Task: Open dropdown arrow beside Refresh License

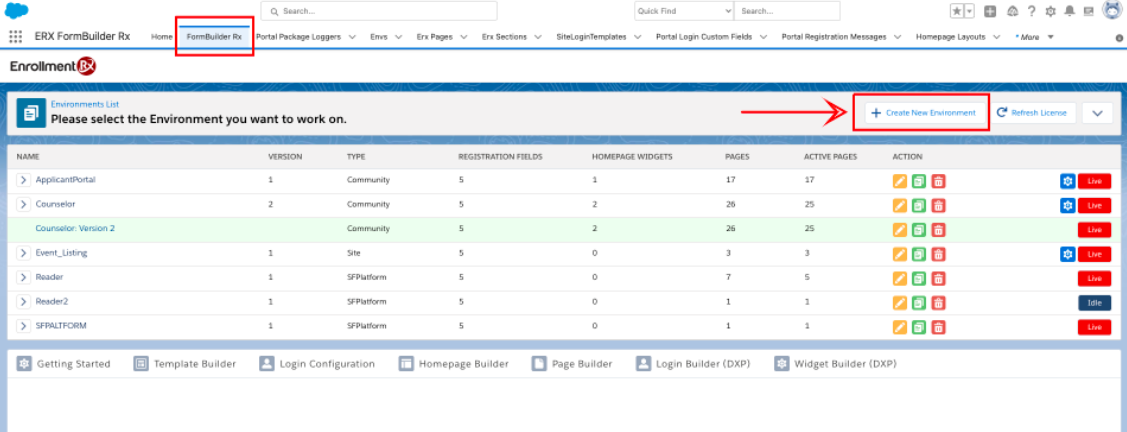Action: coord(1097,113)
